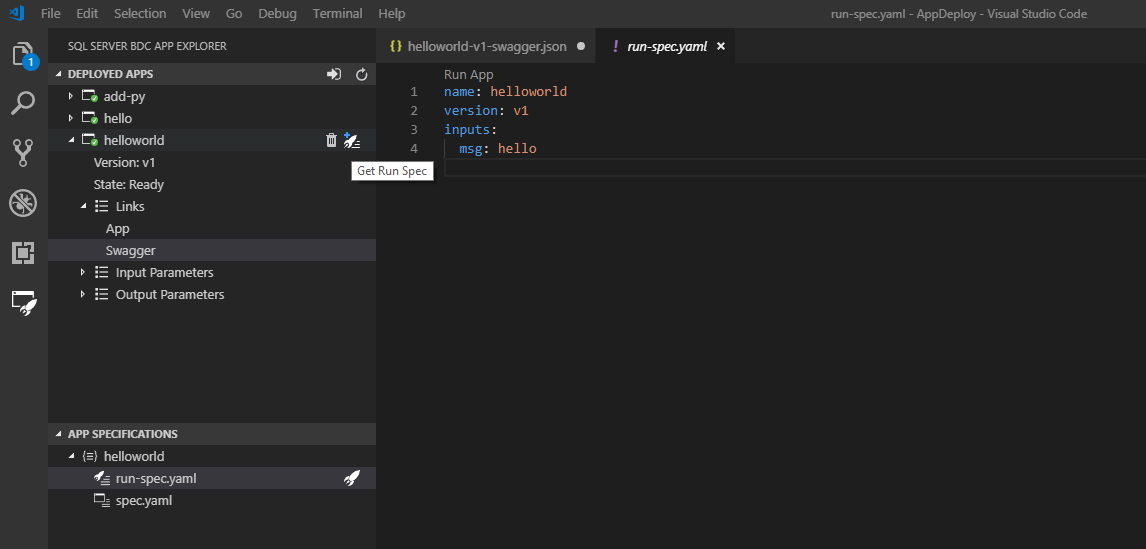Viewport: 1146px width, 549px height.
Task: Open the Go menu
Action: (x=234, y=13)
